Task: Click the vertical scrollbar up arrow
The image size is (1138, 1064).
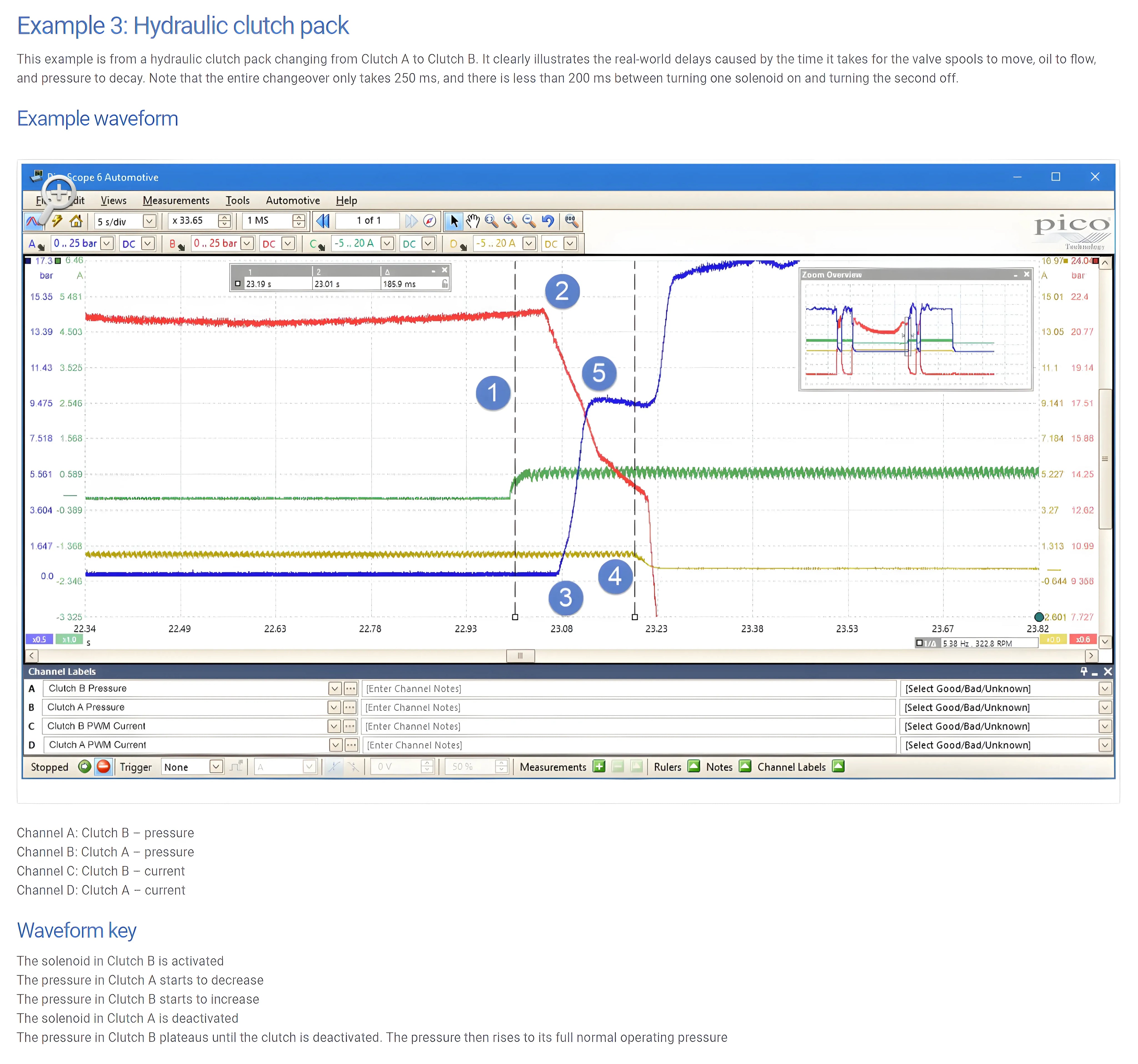Action: (x=1105, y=262)
